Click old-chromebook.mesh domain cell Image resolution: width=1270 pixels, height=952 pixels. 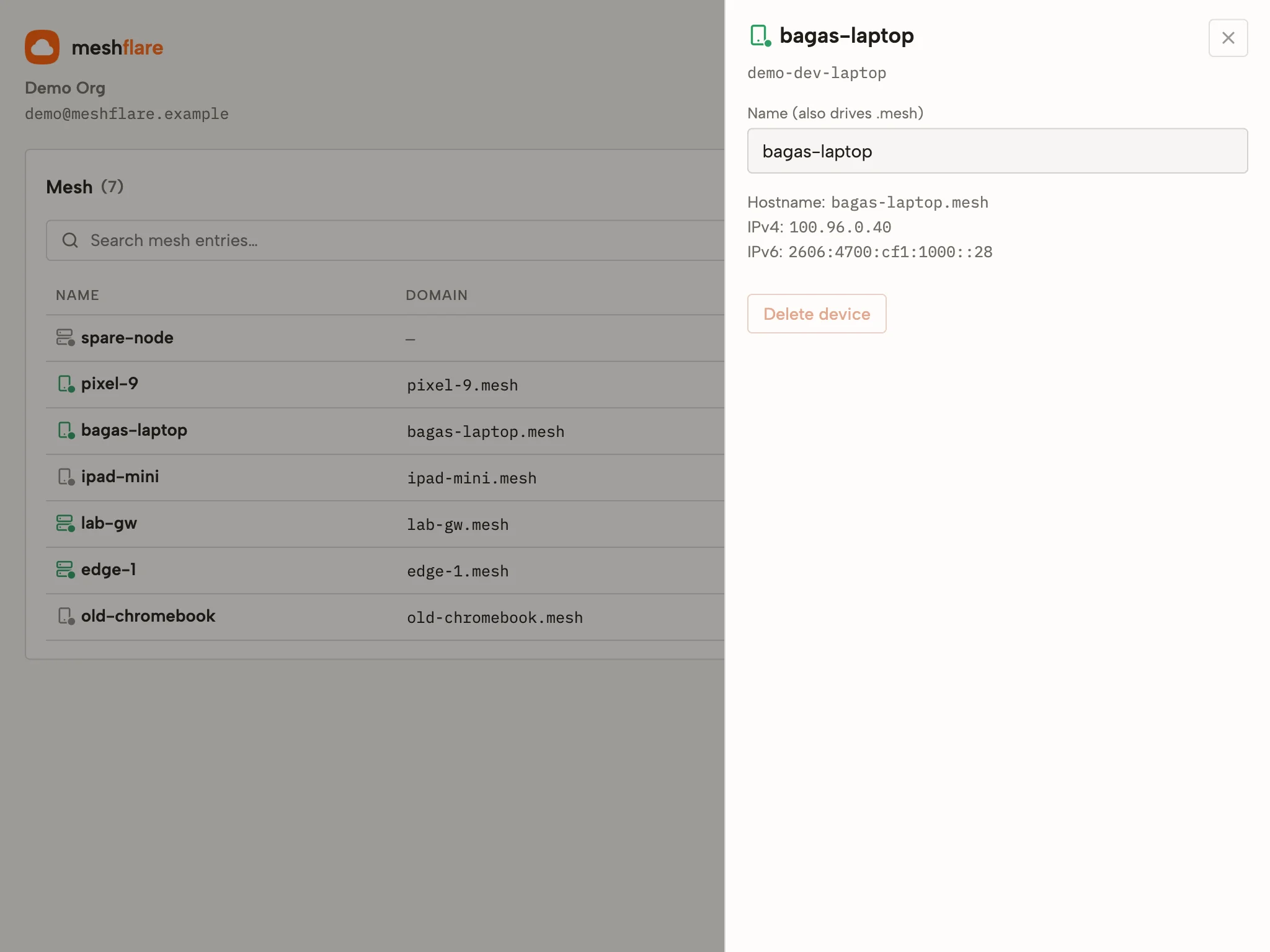click(495, 618)
